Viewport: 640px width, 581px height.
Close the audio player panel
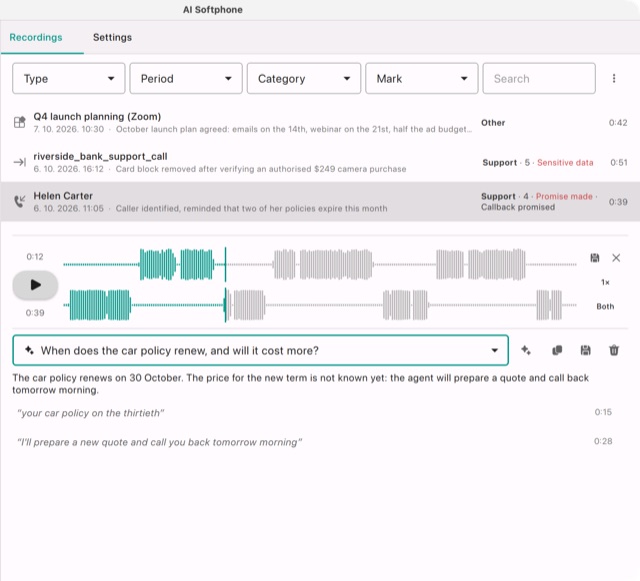pos(616,258)
